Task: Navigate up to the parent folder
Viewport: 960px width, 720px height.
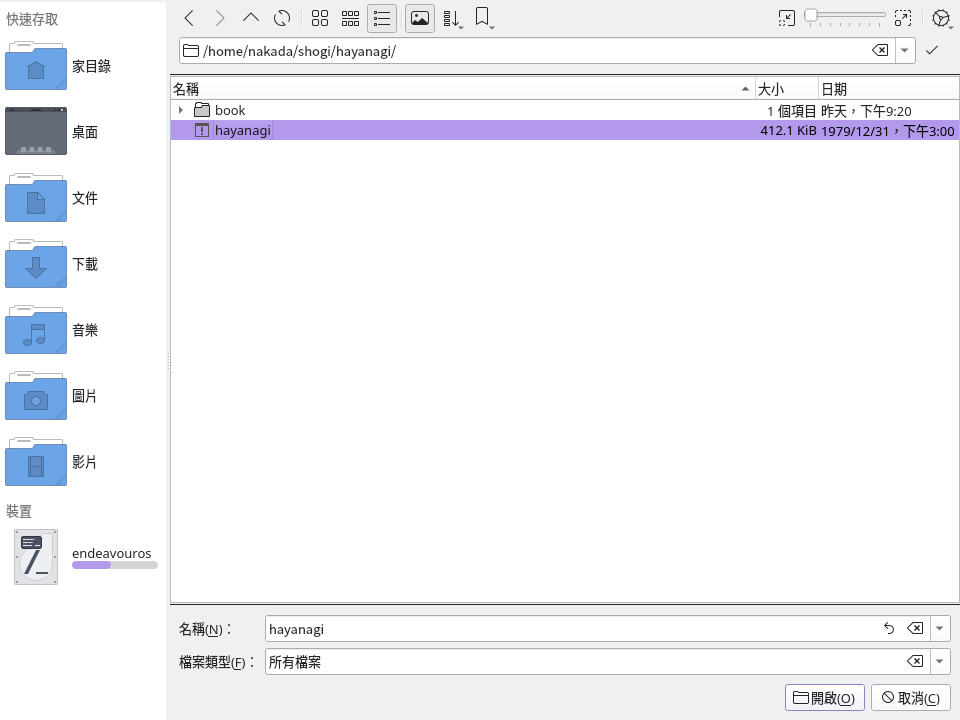Action: point(250,18)
